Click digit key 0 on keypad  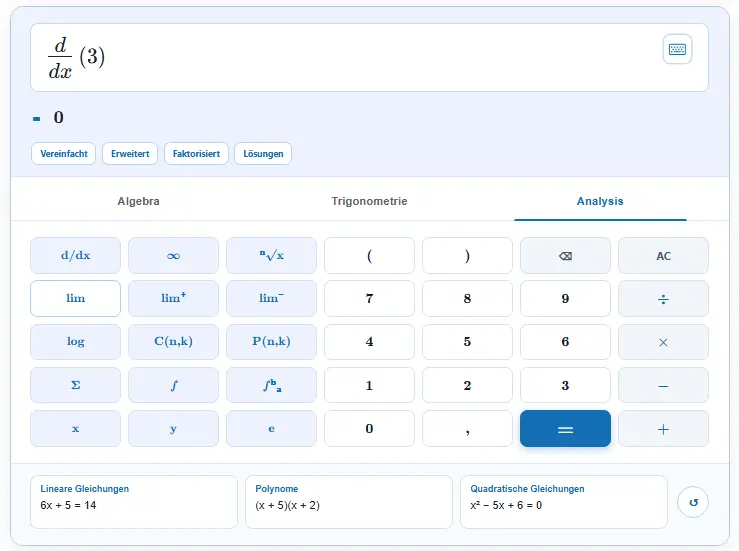[370, 428]
